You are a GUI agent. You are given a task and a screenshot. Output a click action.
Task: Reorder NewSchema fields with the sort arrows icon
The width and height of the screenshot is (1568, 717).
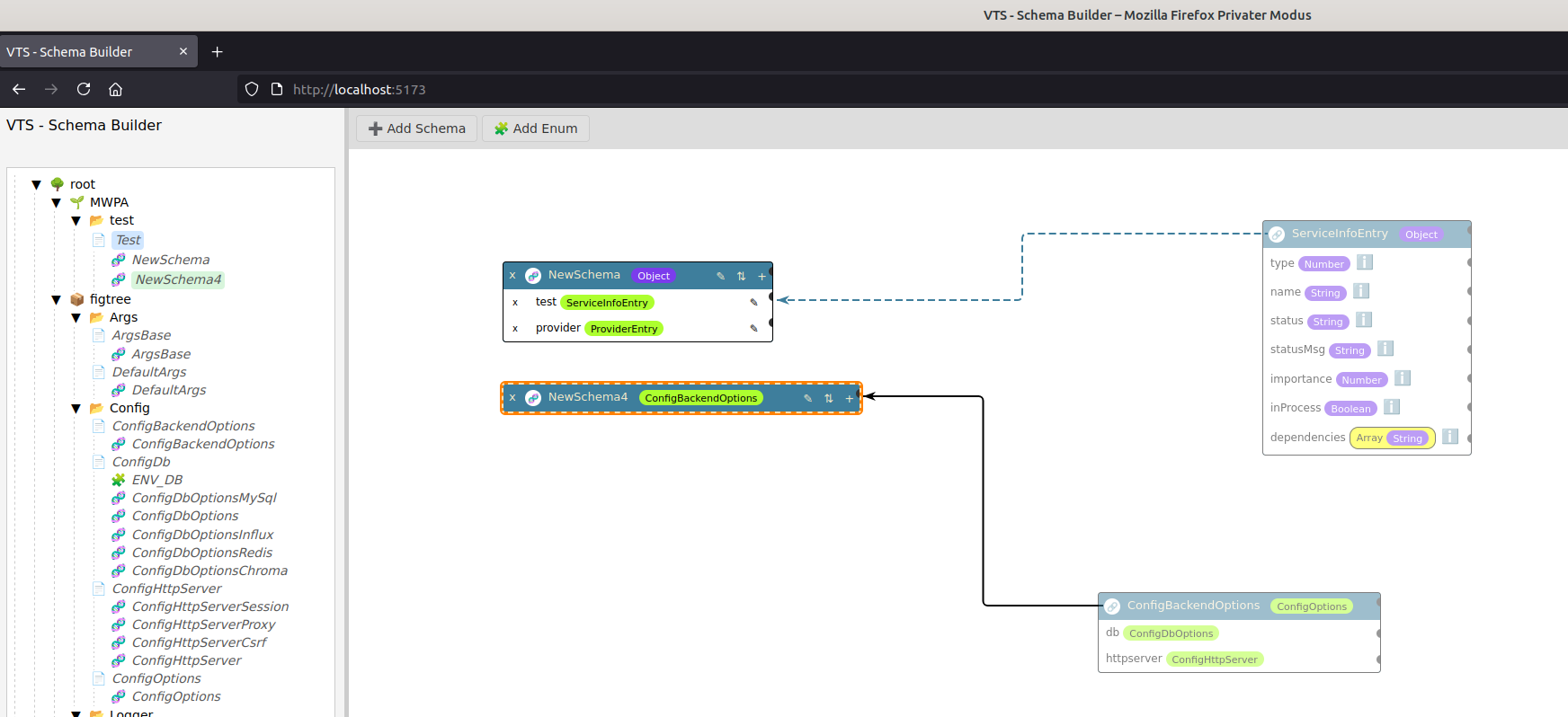(x=741, y=276)
